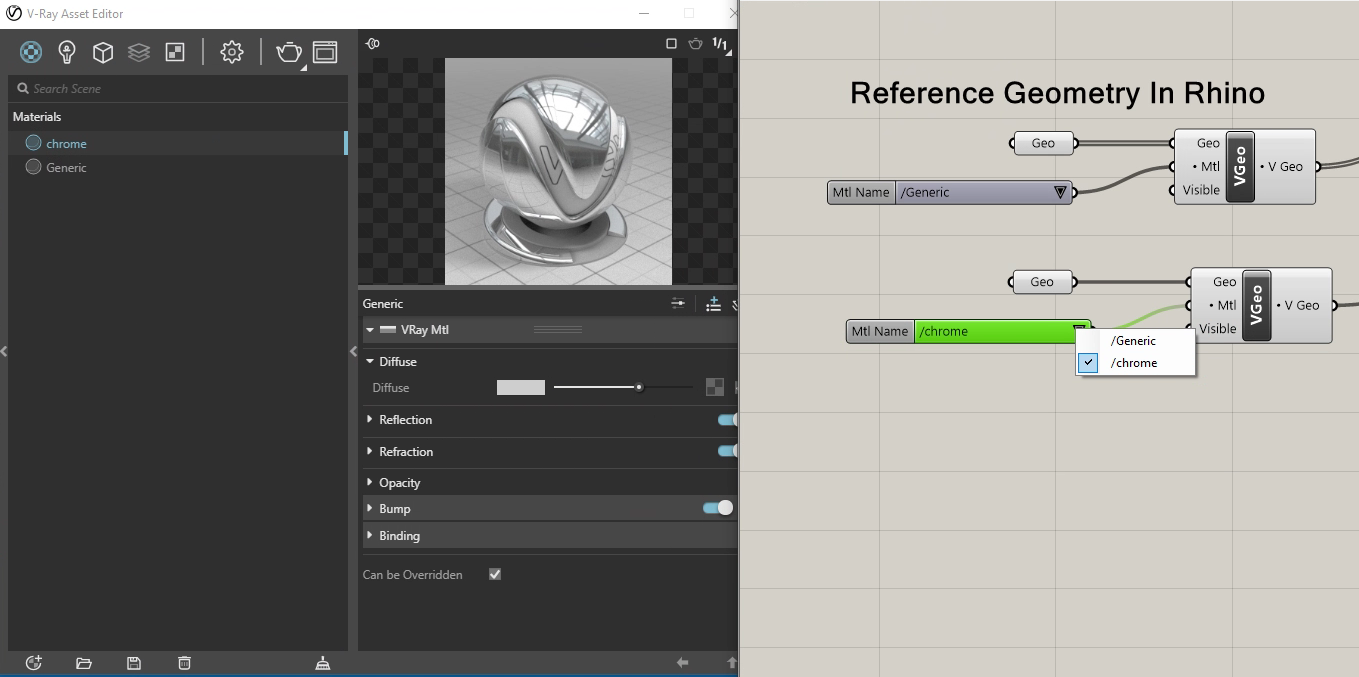Open the Geometry category cube icon
Image resolution: width=1359 pixels, height=677 pixels.
103,52
